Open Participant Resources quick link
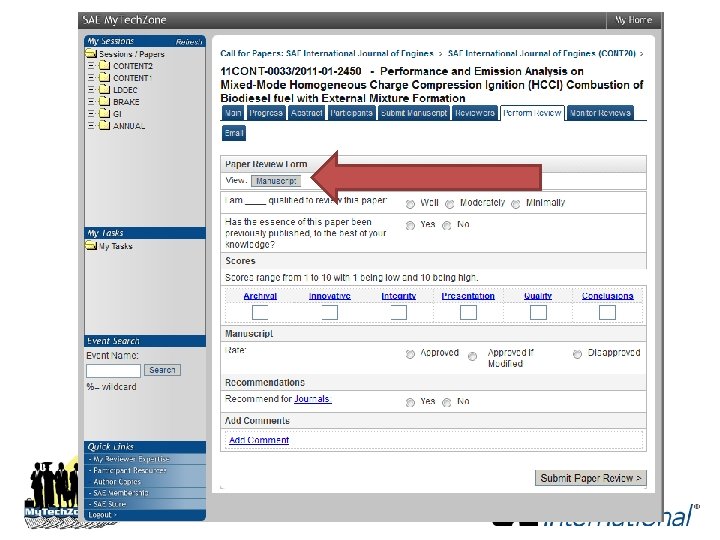The width and height of the screenshot is (720, 540). (x=129, y=471)
